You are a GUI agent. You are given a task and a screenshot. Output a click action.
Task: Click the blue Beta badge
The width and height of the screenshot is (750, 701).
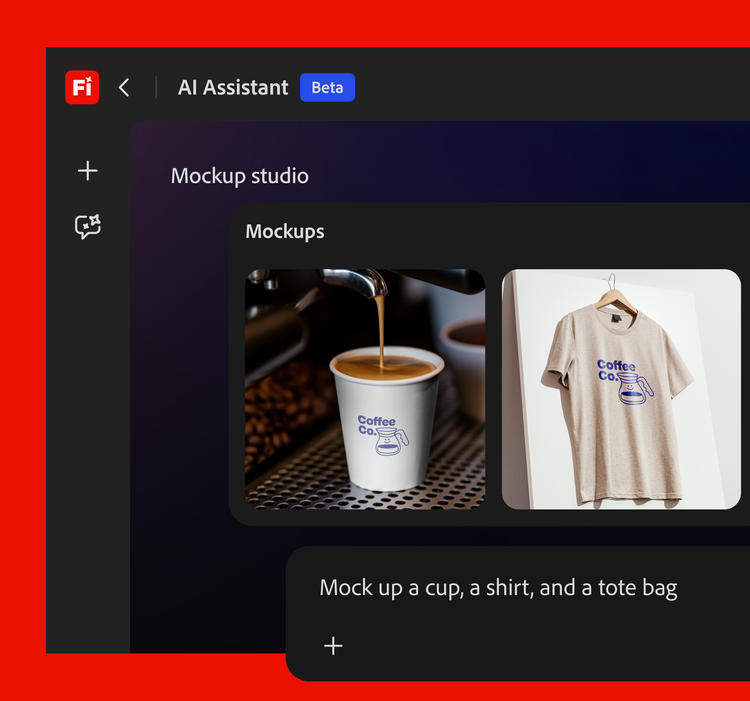click(327, 87)
